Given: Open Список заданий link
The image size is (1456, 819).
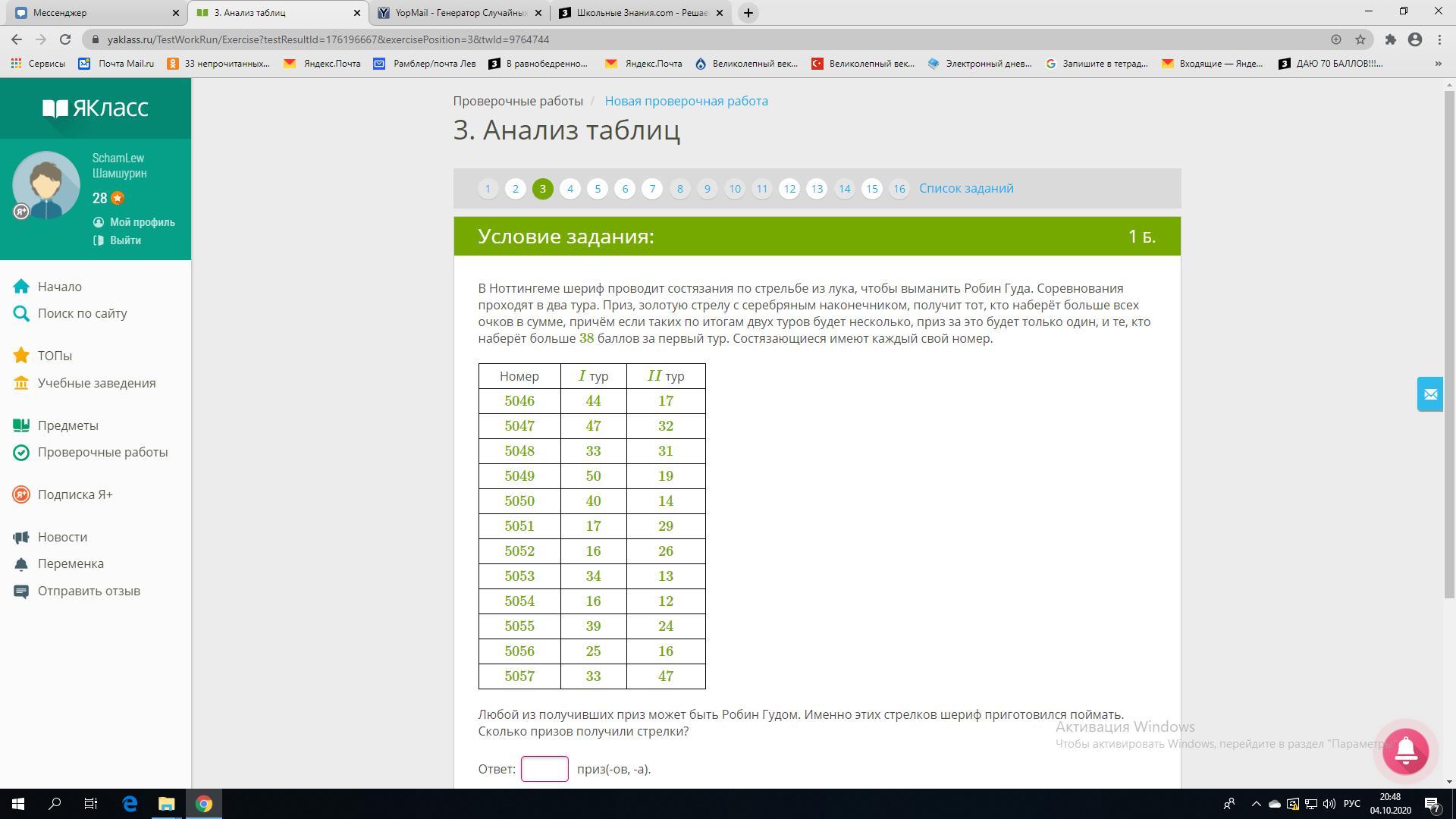Looking at the screenshot, I should (965, 188).
